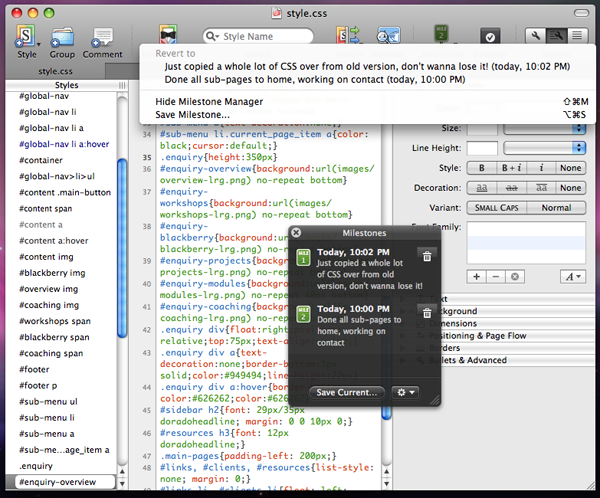Select the #global-nav li a:hover style
Screen dimensions: 600x498
click(x=64, y=144)
